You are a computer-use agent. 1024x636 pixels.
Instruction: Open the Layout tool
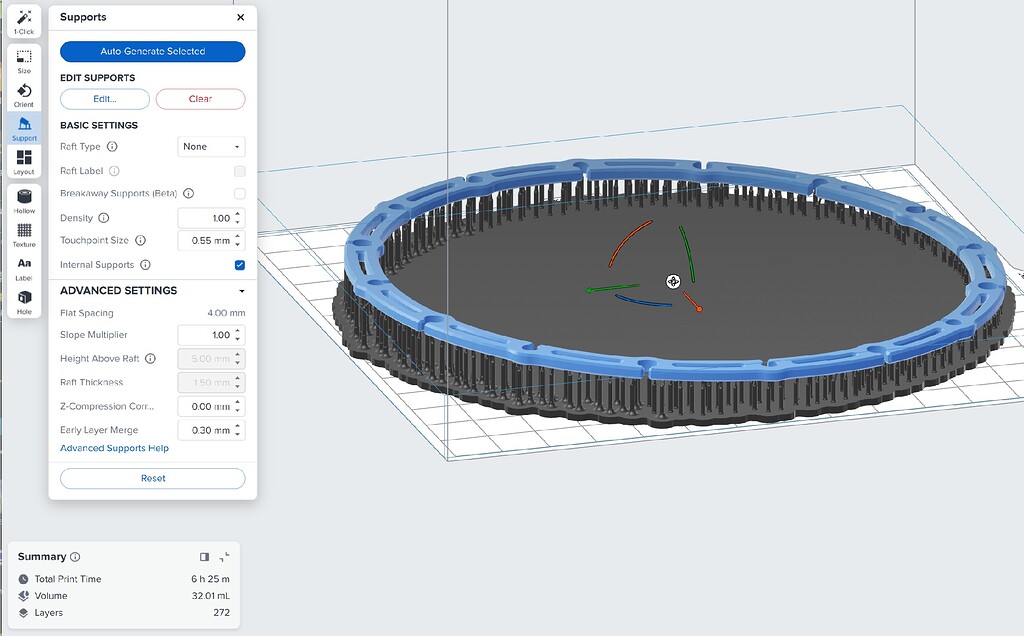[23, 160]
